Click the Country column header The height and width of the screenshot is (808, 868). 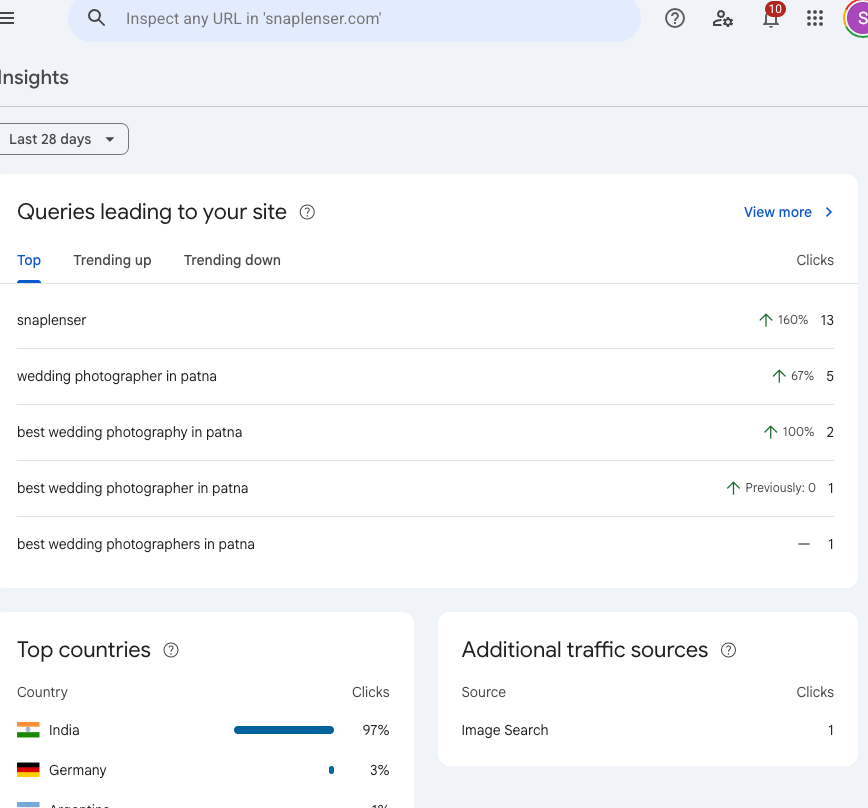click(42, 692)
